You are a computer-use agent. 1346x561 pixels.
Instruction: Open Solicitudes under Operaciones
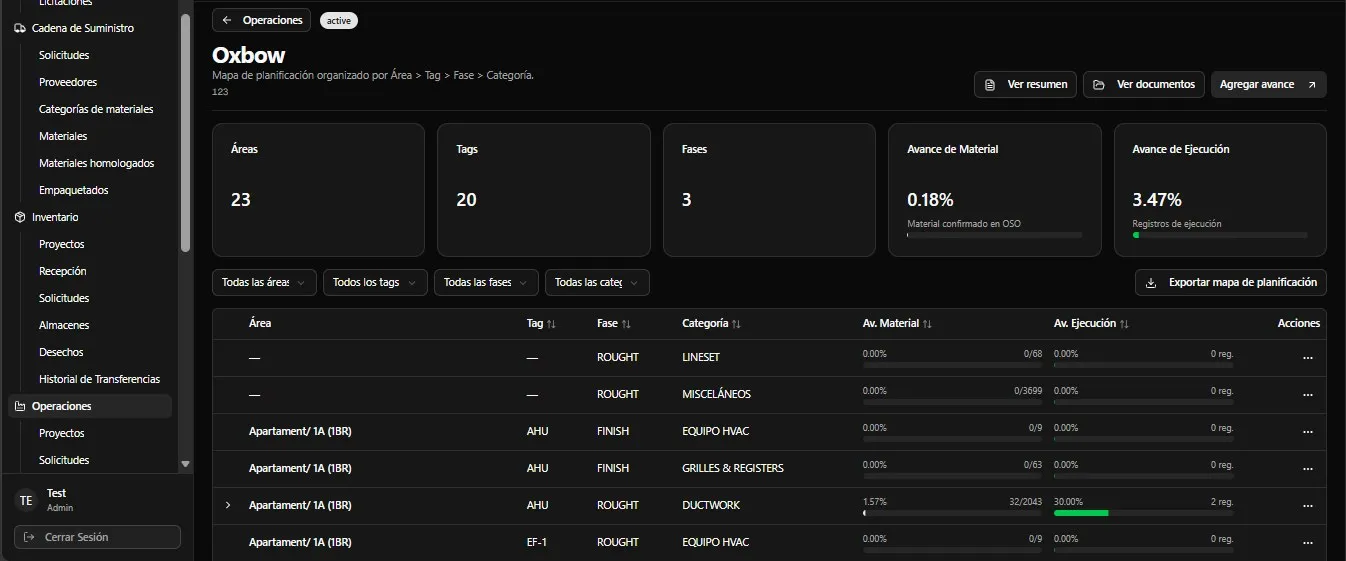pos(64,460)
